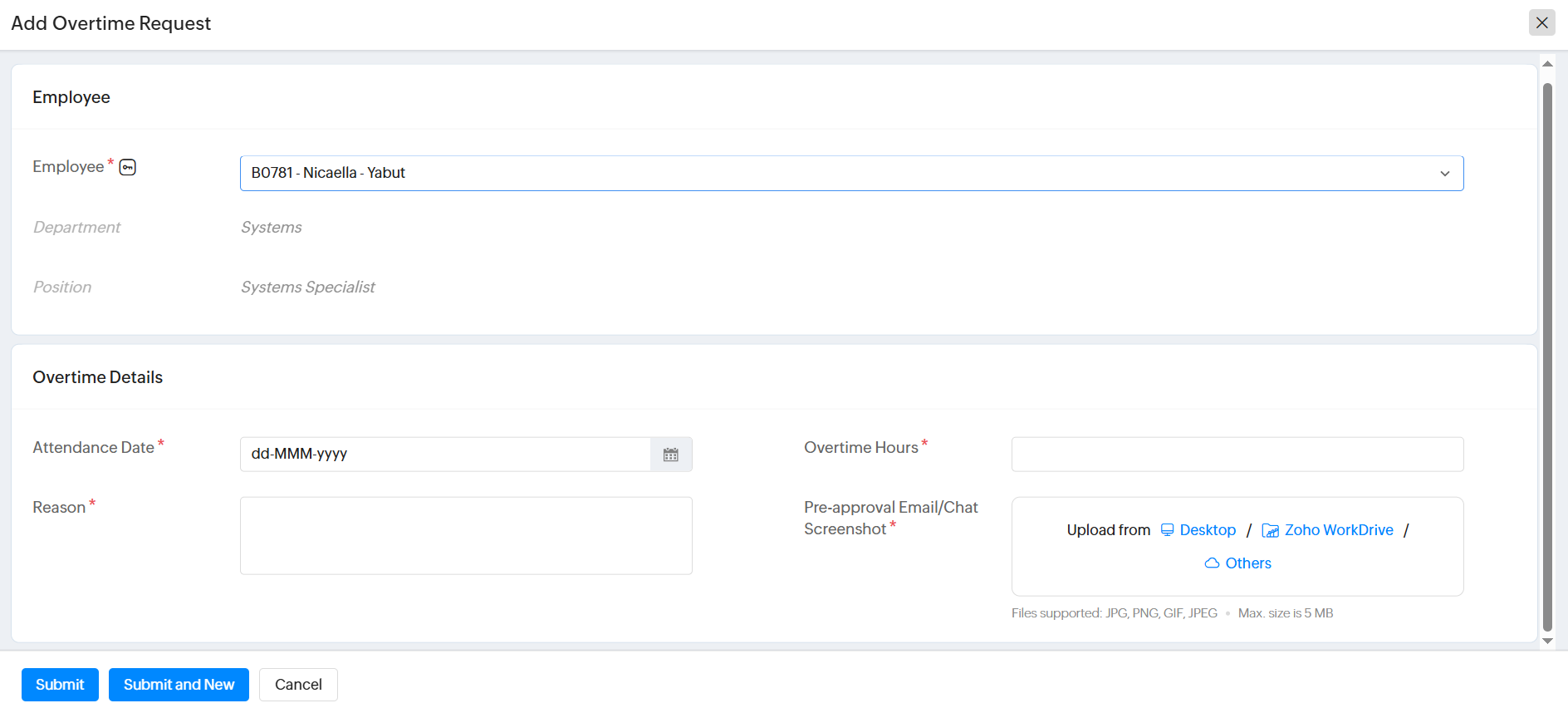The height and width of the screenshot is (708, 1568).
Task: Click the Others cloud icon
Action: 1212,563
